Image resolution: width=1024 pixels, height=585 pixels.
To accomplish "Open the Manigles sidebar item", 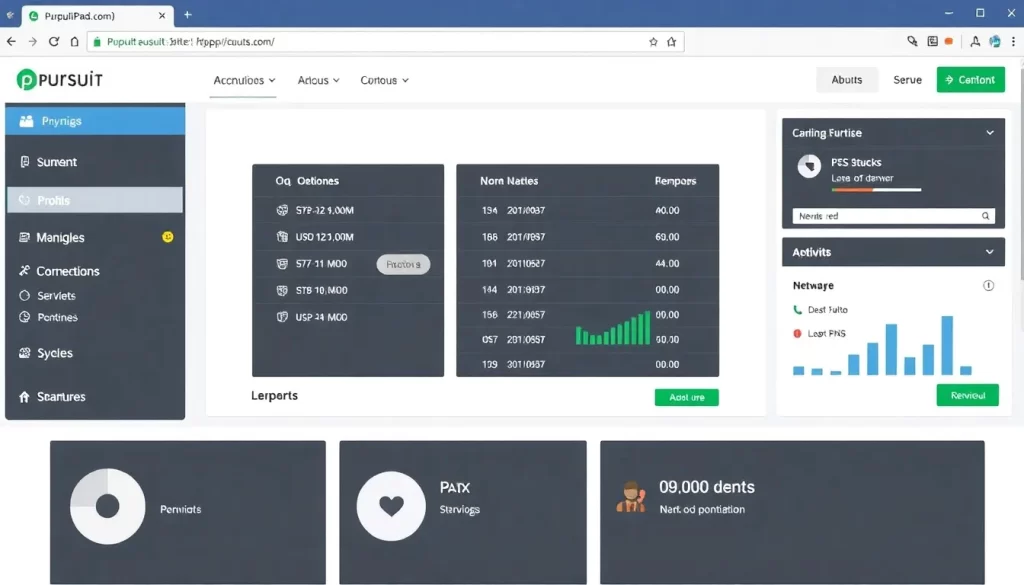I will [60, 238].
